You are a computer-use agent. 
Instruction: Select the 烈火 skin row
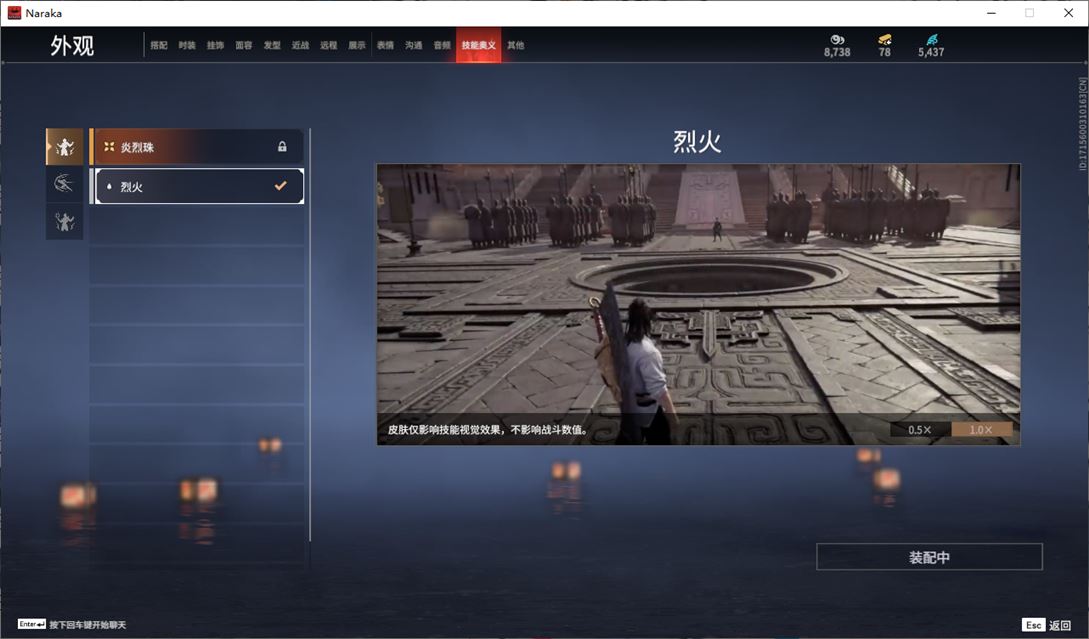[x=199, y=186]
